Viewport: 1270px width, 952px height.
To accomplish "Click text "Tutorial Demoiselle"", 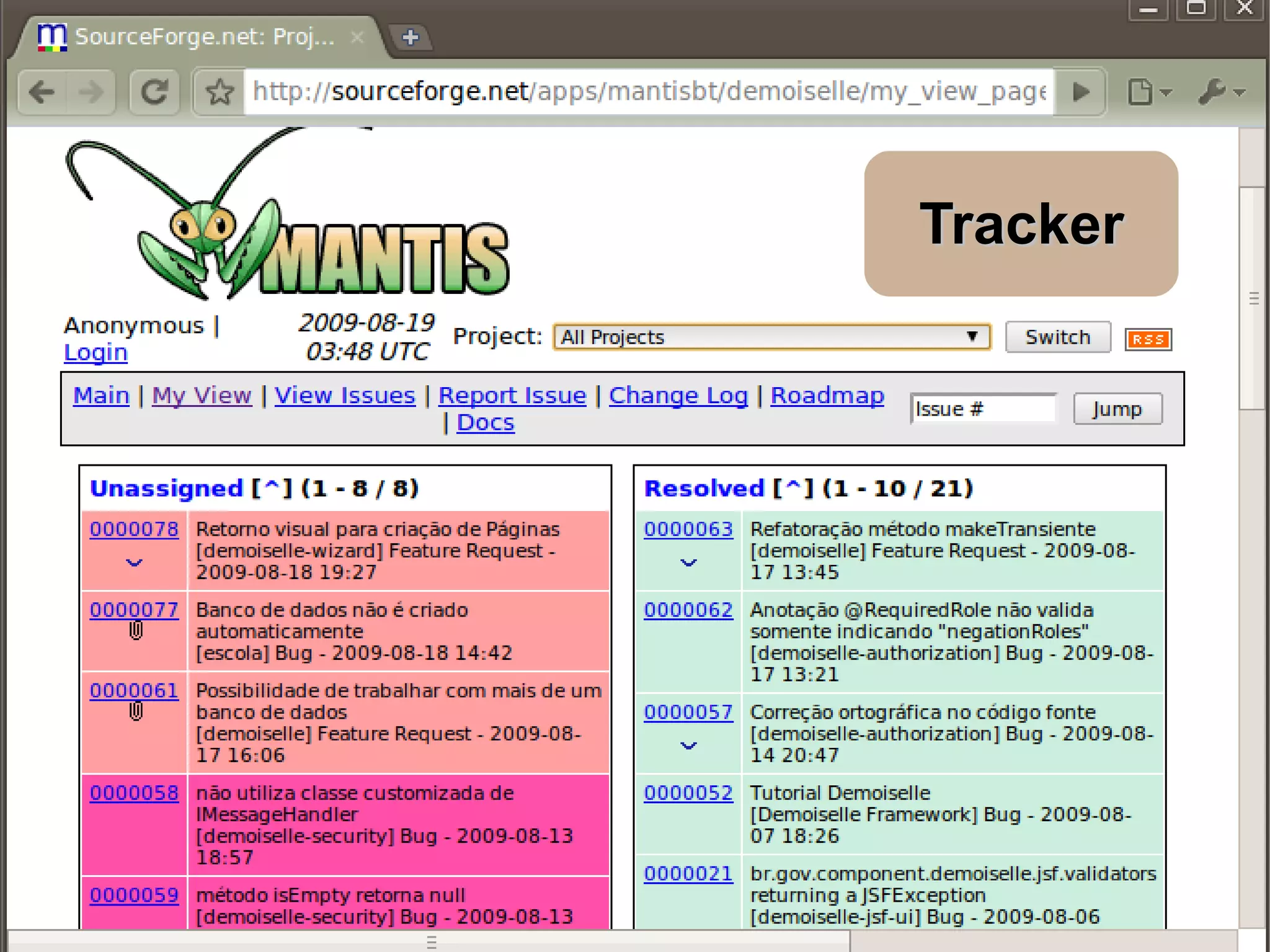I will tap(840, 793).
